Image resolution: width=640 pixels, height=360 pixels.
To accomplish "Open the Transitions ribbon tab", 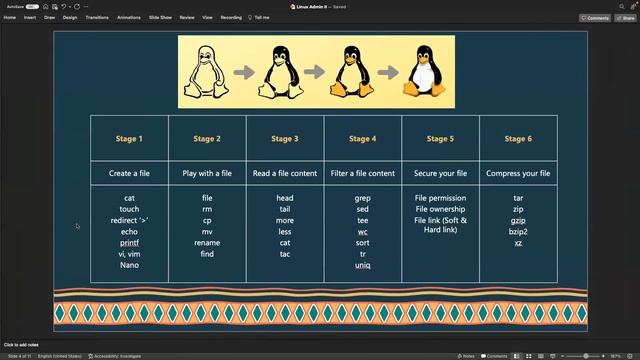I will tap(97, 18).
